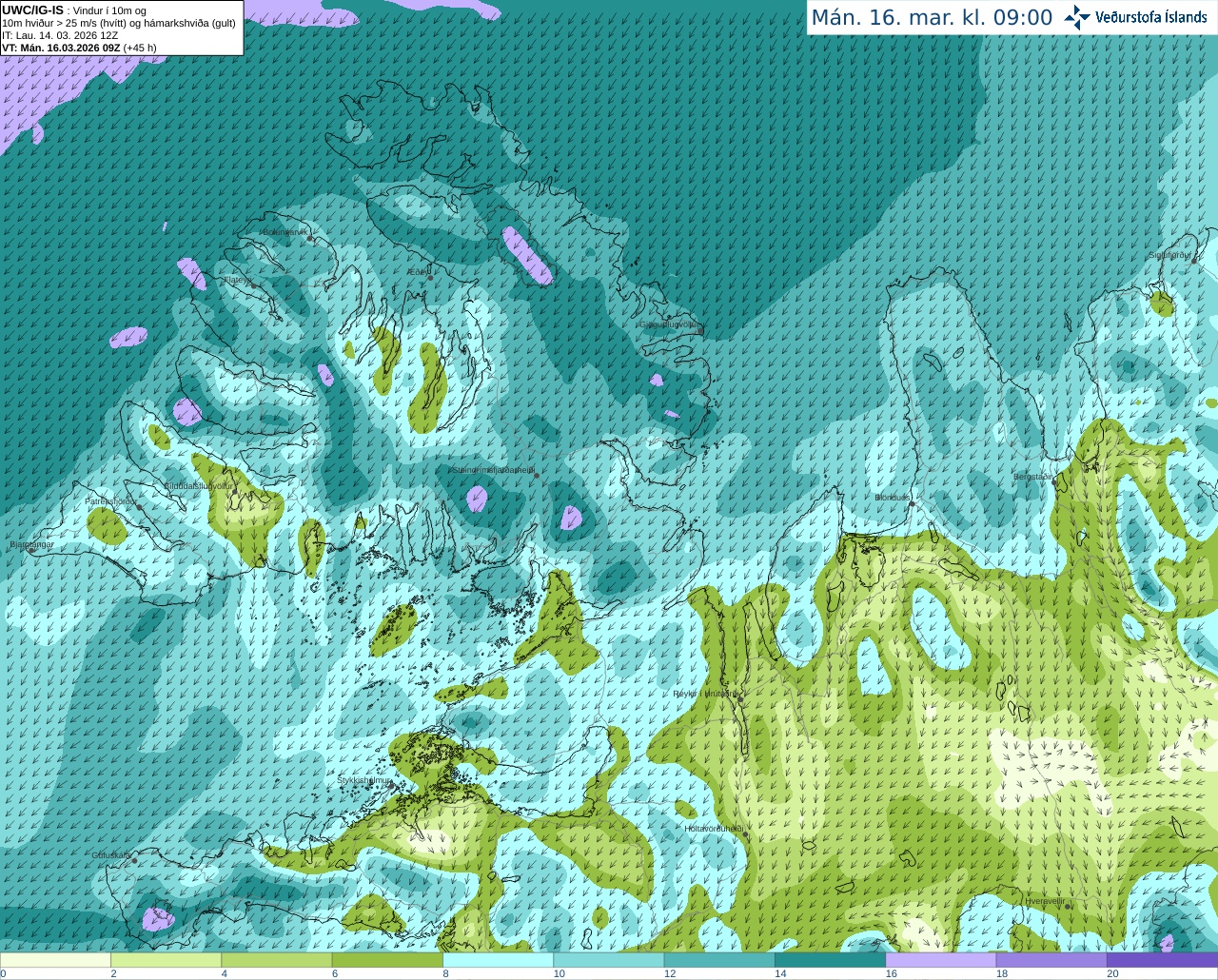Click the olive green 6–8 m/s legend swatch
Screen dimensions: 1218x980
point(387,960)
